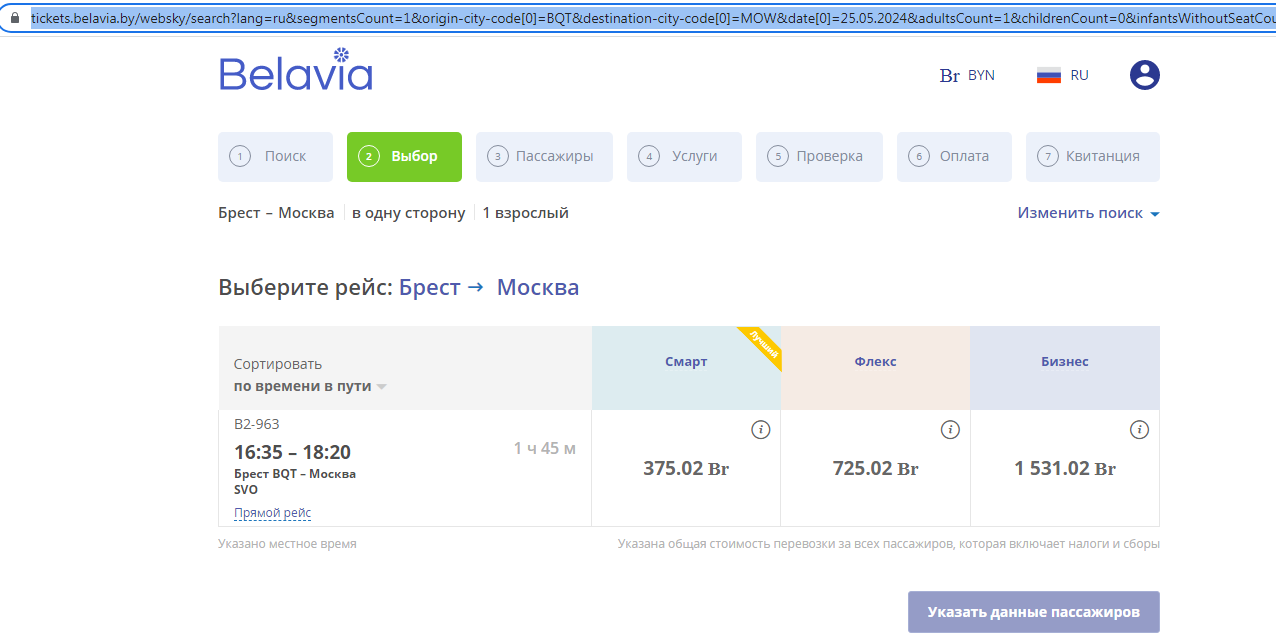The width and height of the screenshot is (1276, 639).
Task: Click 1 взрослый text
Action: [x=525, y=213]
